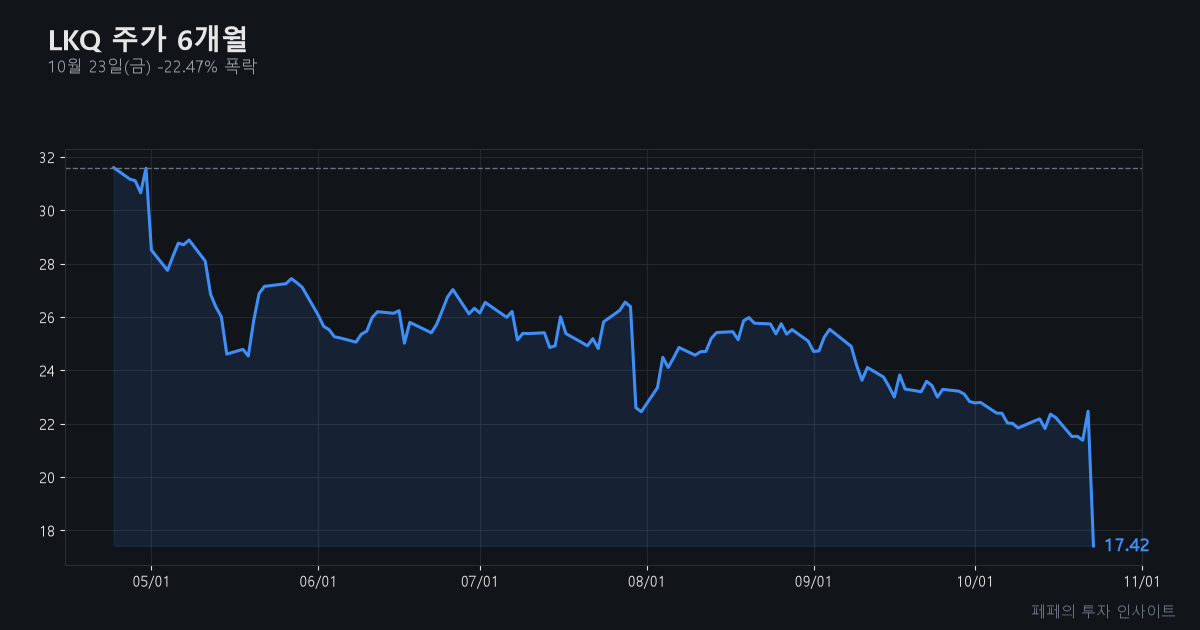Click the y-axis label 20
The height and width of the screenshot is (630, 1200).
pos(47,477)
